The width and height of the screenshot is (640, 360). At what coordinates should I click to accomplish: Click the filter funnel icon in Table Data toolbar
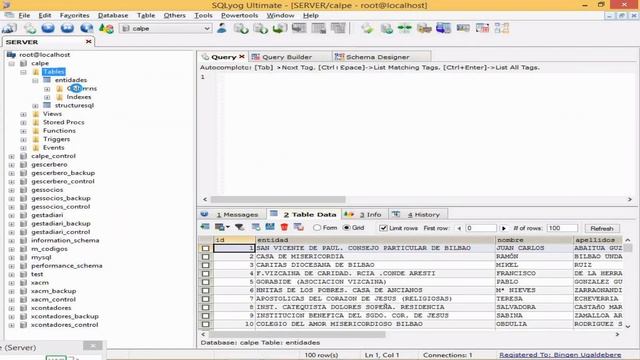[x=240, y=227]
